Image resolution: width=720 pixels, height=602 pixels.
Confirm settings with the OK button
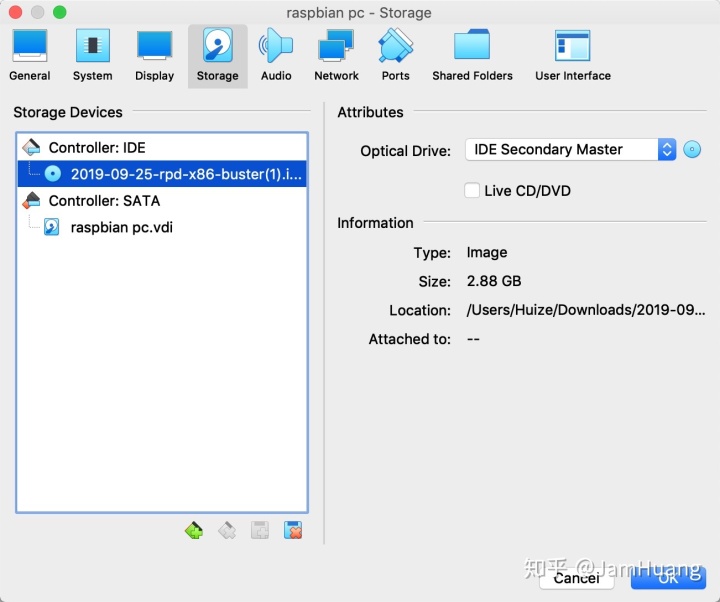(x=668, y=578)
